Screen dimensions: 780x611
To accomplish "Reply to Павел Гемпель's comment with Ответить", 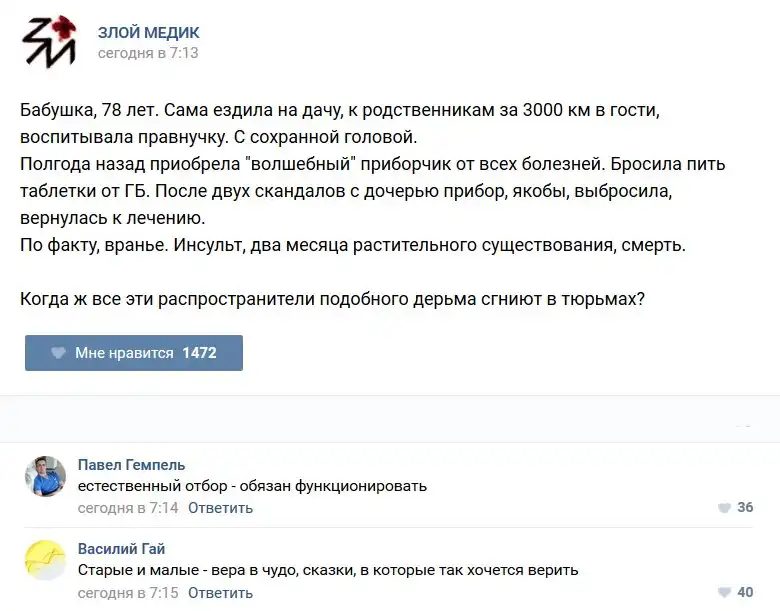I will (x=220, y=508).
